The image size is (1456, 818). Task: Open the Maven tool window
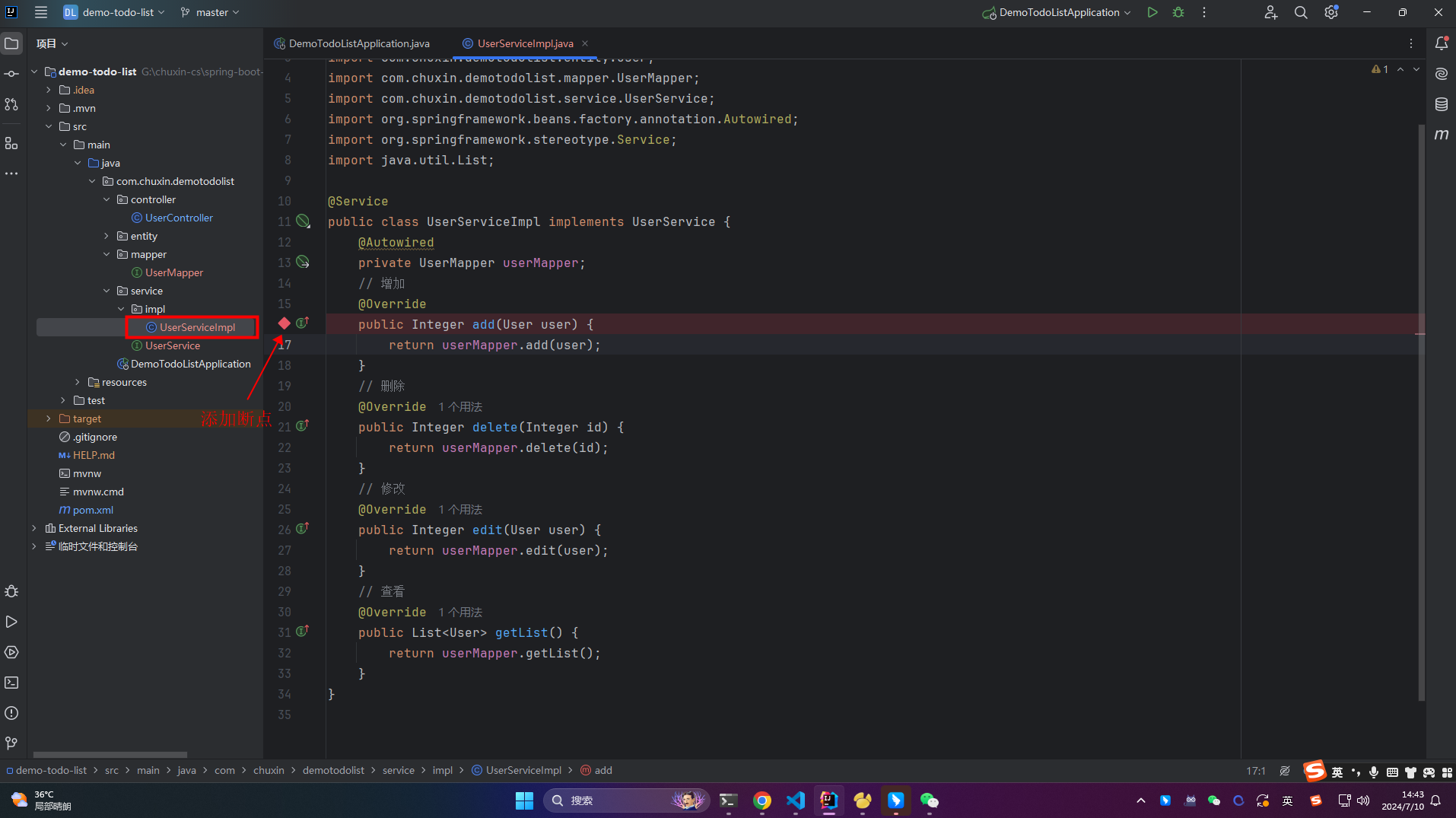[1442, 135]
